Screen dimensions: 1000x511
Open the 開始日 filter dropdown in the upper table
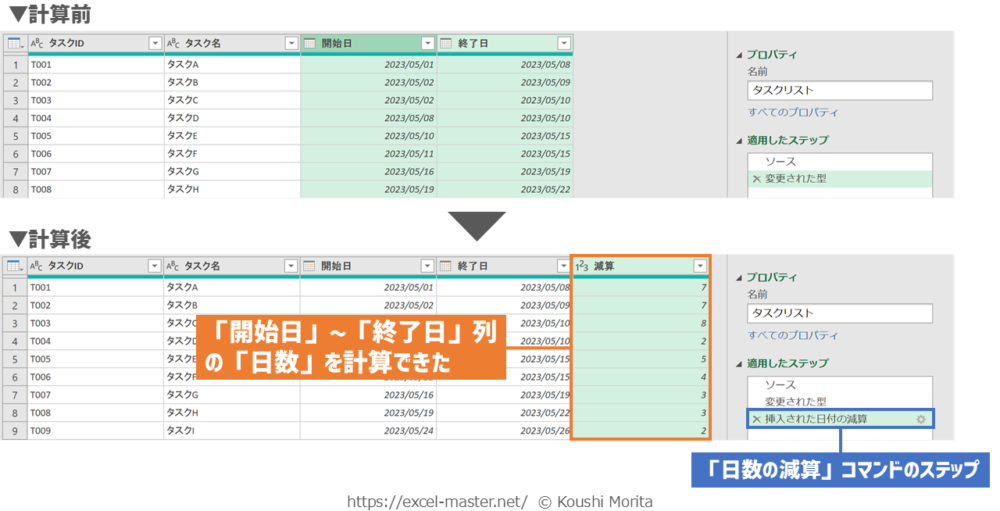tap(427, 43)
